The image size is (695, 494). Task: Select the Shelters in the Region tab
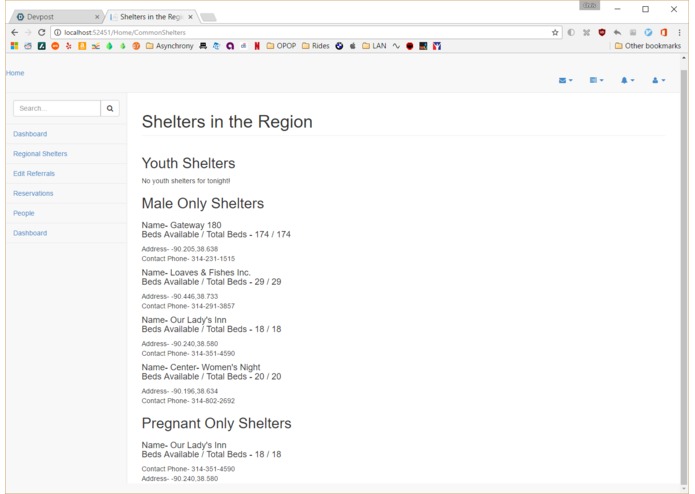tap(151, 17)
